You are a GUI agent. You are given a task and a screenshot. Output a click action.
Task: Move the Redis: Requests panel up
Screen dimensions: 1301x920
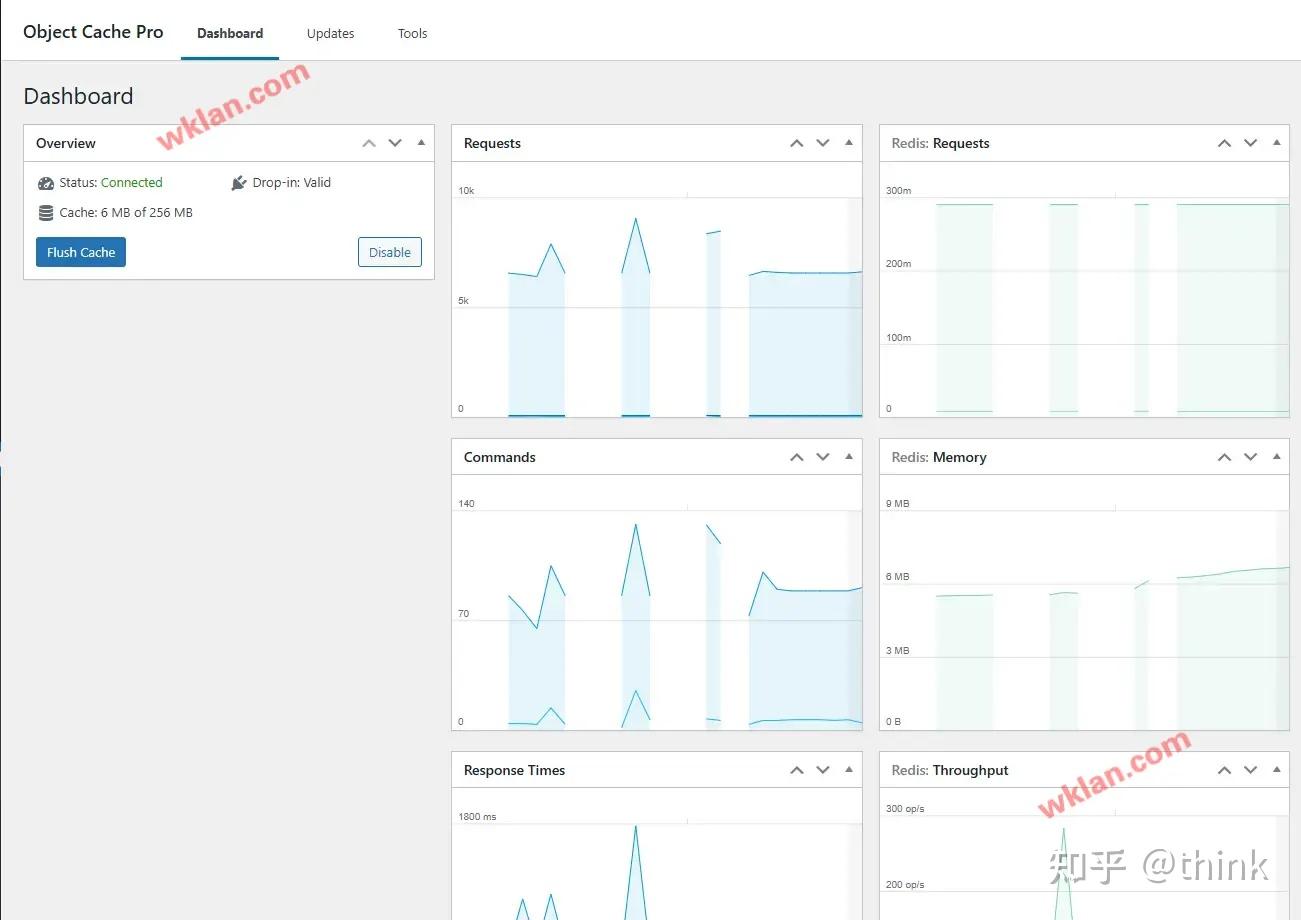point(1224,143)
